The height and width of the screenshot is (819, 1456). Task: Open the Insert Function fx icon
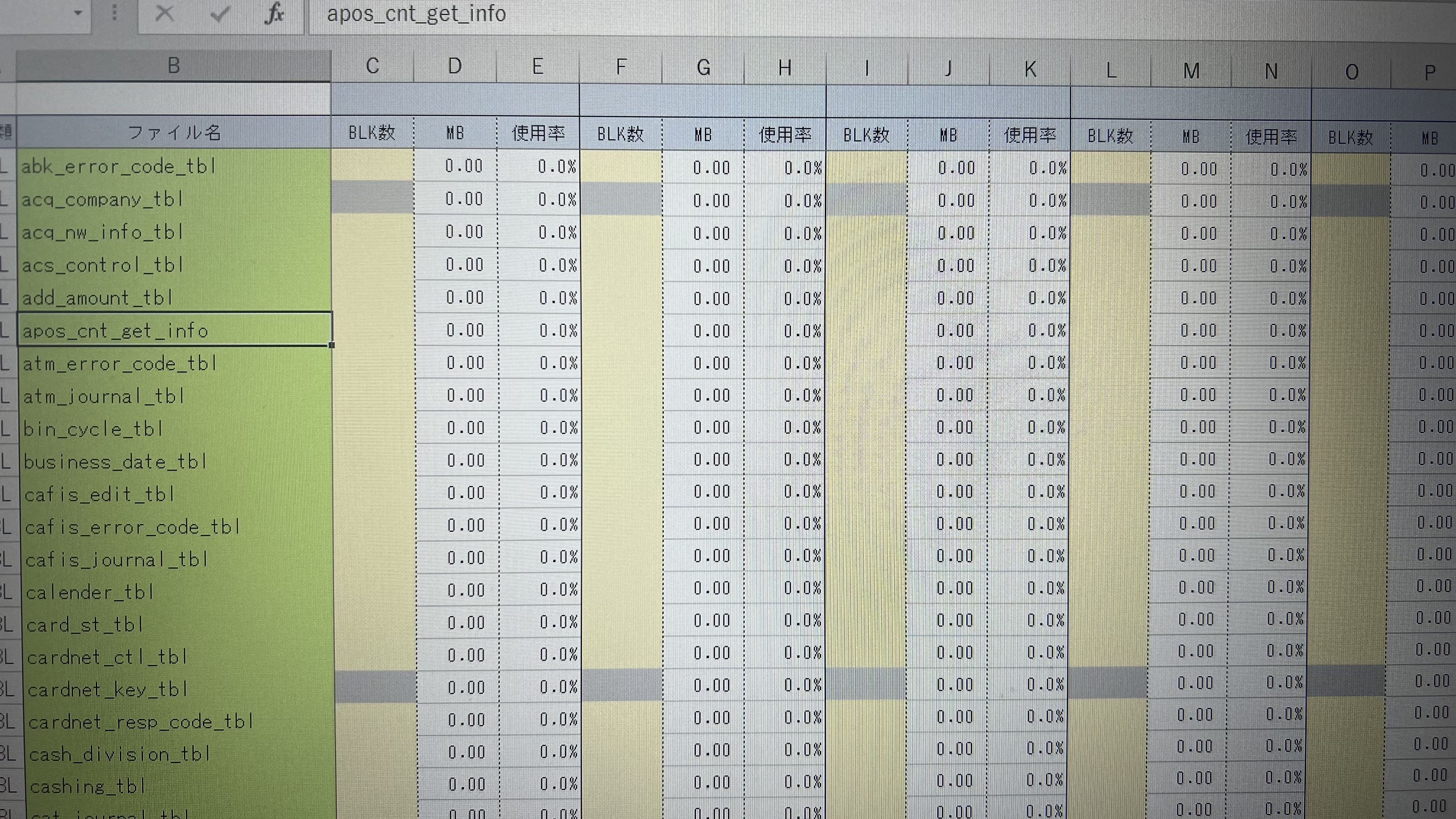coord(275,13)
